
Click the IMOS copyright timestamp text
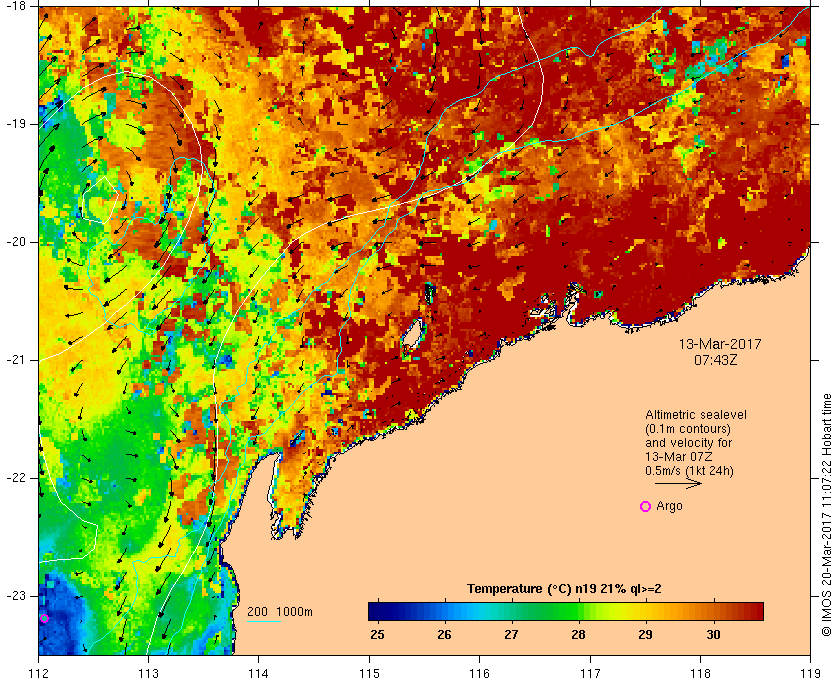826,515
